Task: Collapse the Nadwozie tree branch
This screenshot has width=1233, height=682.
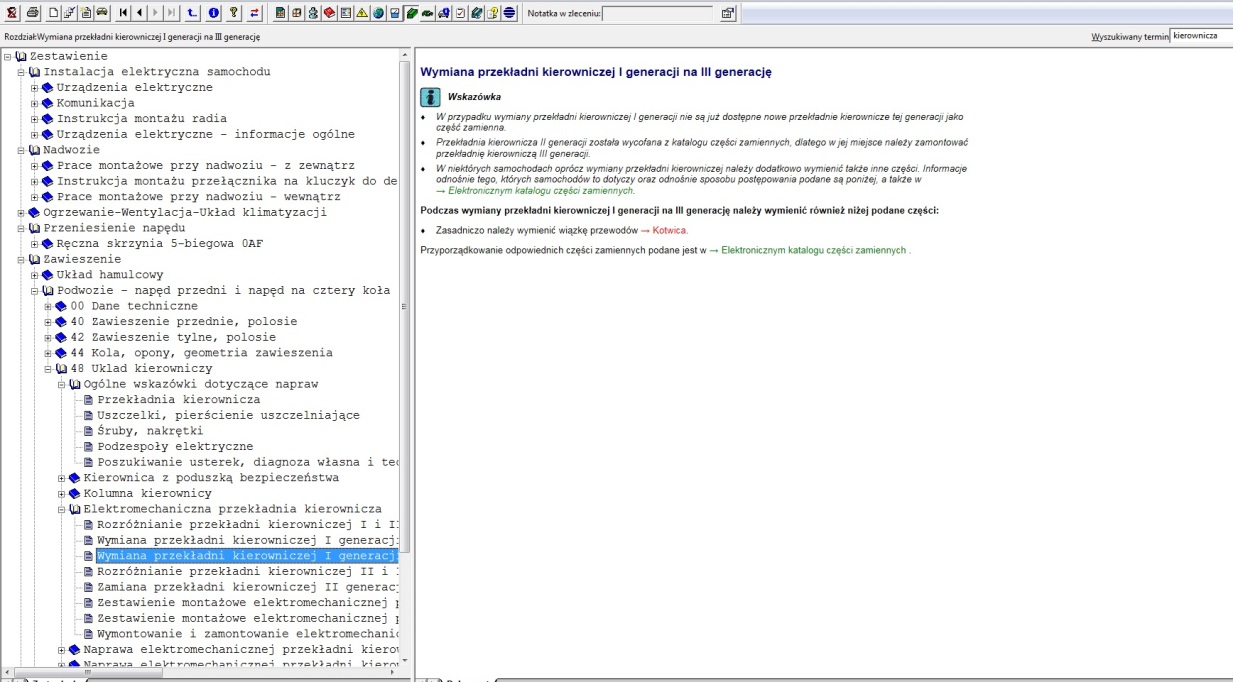Action: (21, 150)
